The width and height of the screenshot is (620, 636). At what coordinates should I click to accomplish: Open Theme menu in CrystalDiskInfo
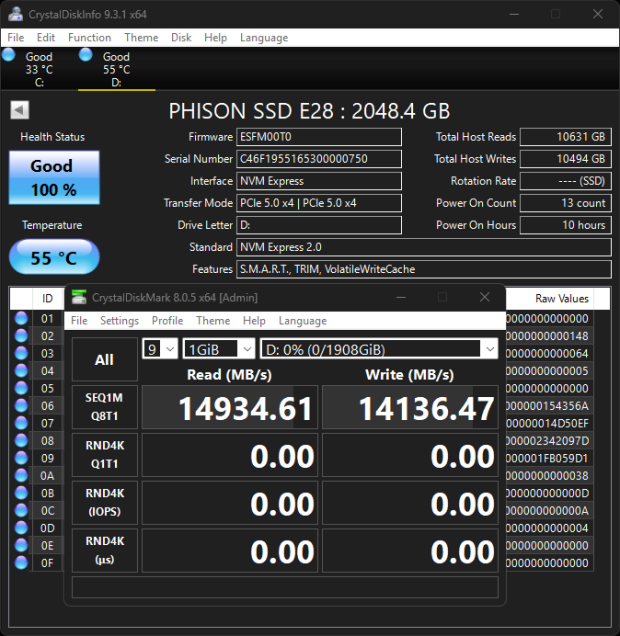tap(141, 37)
